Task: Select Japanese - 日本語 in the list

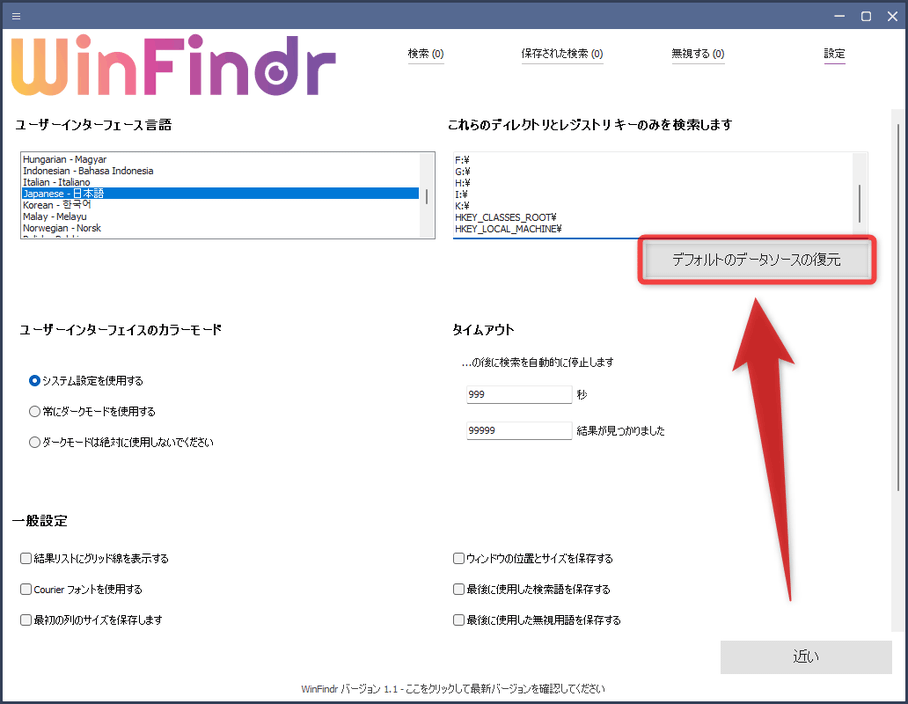Action: (x=220, y=193)
